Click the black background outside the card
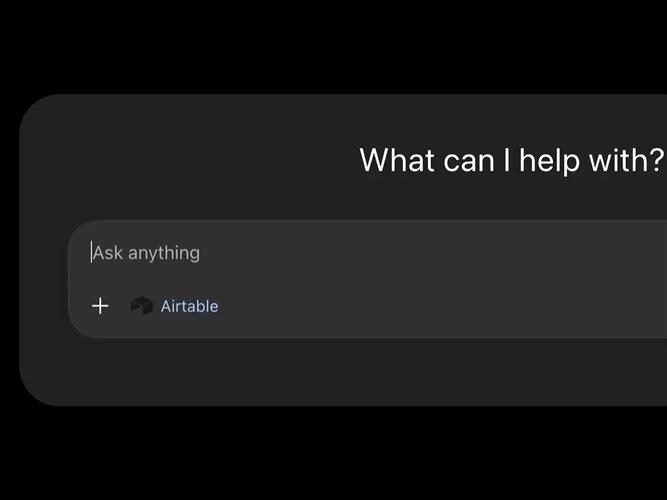Screen dimensions: 667x500 332,455
